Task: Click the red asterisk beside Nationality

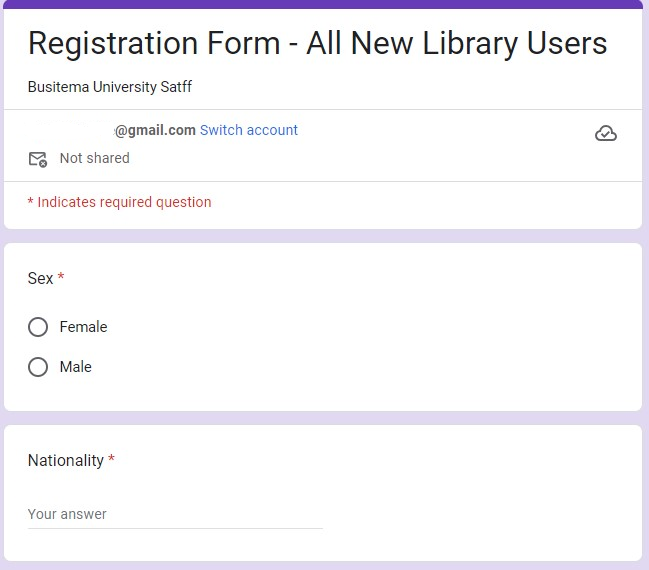Action: click(x=111, y=461)
